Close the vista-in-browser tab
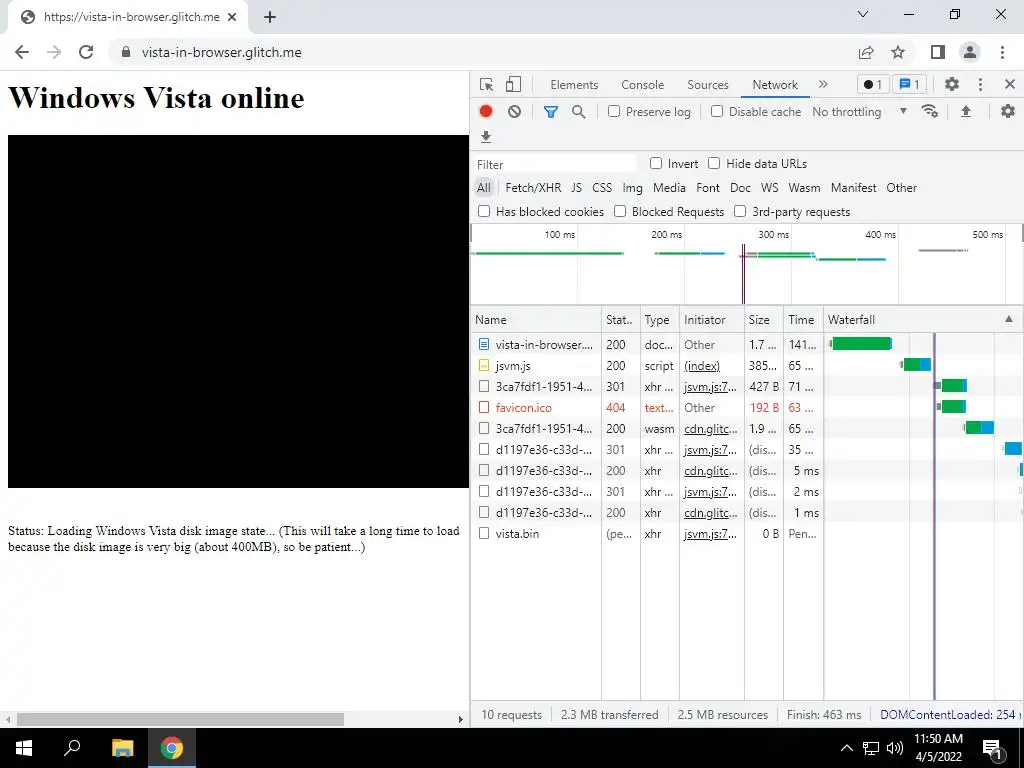 (232, 17)
